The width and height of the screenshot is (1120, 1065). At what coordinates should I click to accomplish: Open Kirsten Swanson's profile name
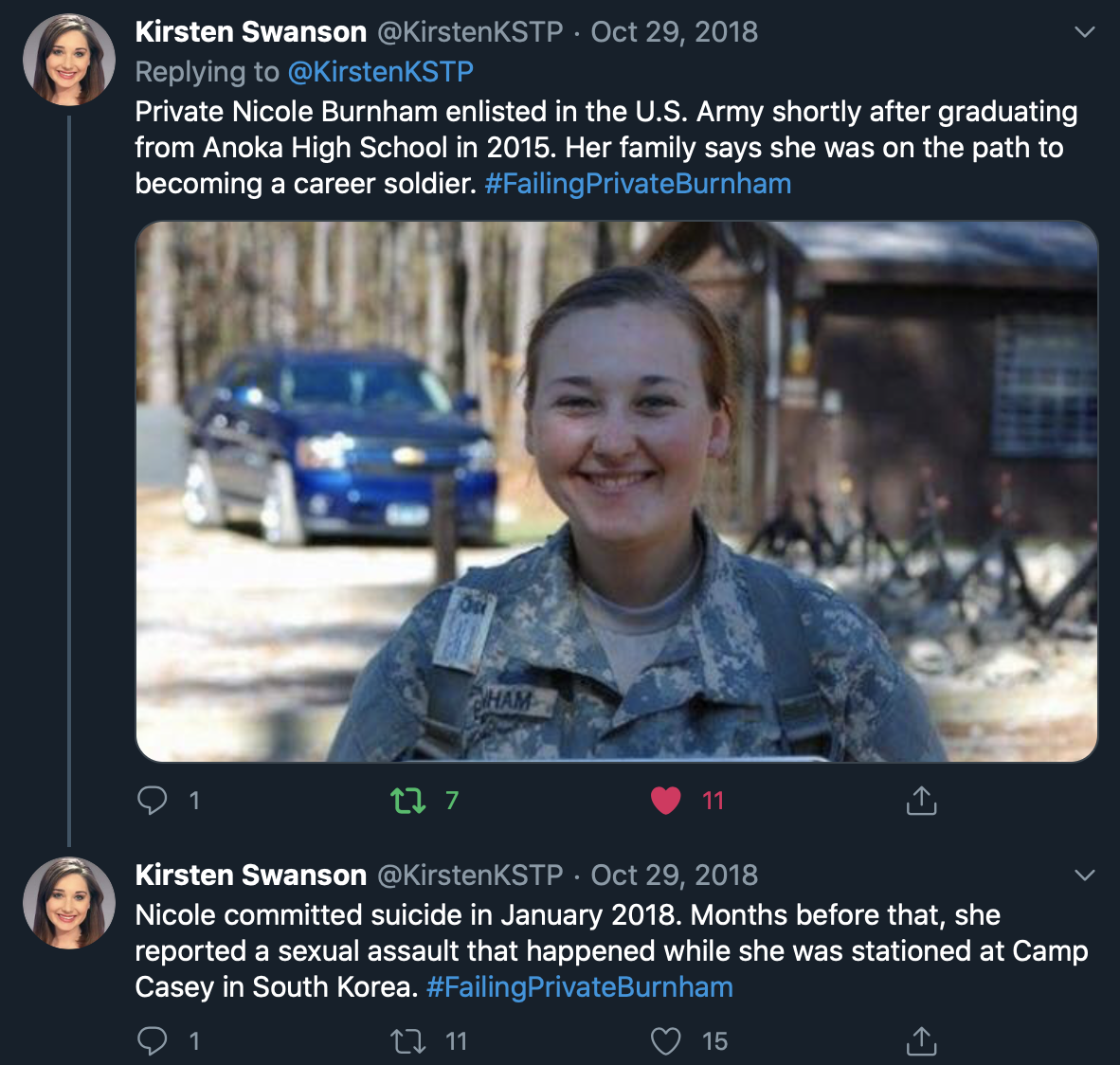coord(250,31)
